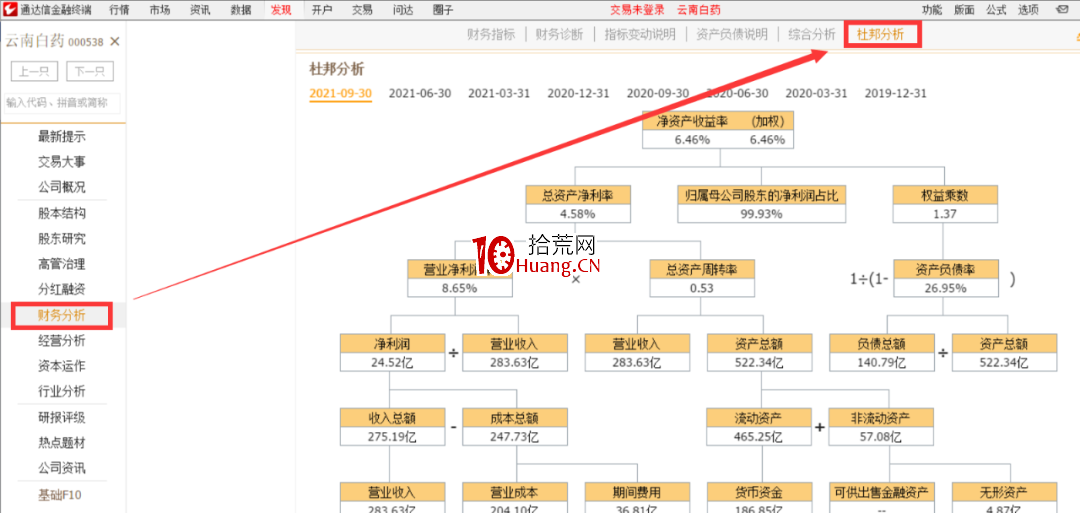Select 财务分析 in the sidebar
Viewport: 1080px width, 513px height.
point(62,315)
